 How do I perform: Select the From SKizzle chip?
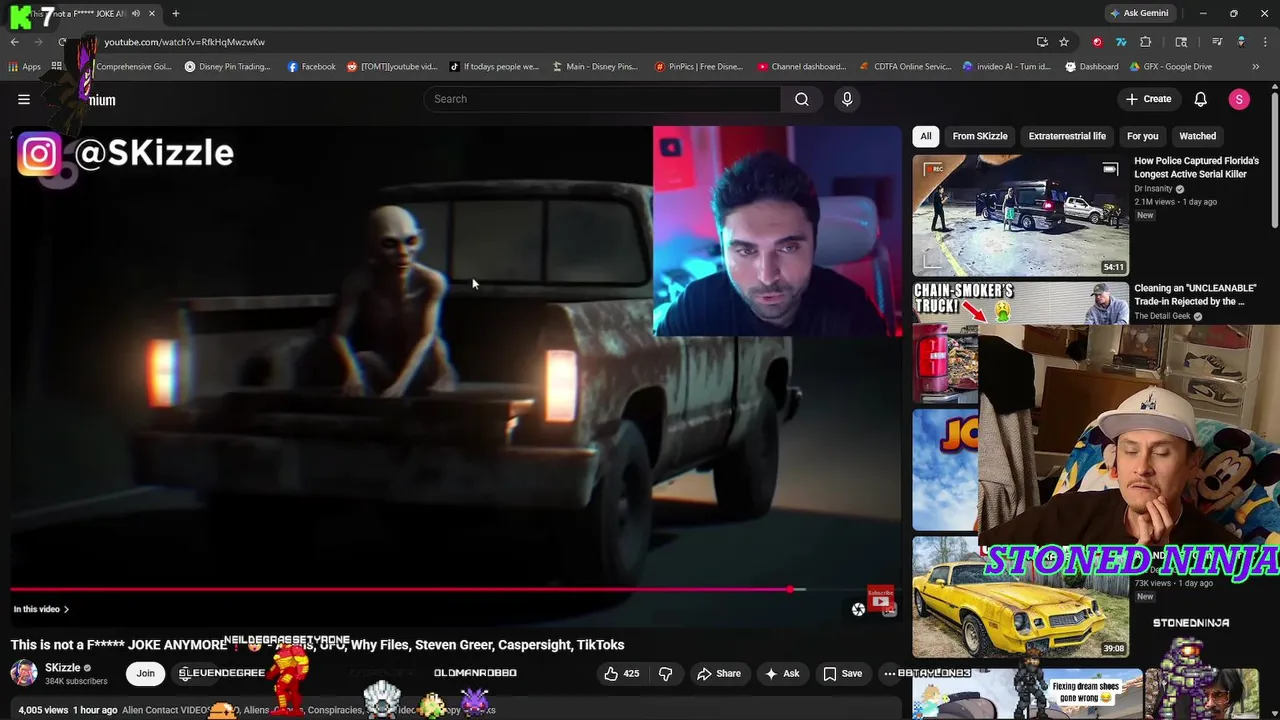pyautogui.click(x=980, y=136)
